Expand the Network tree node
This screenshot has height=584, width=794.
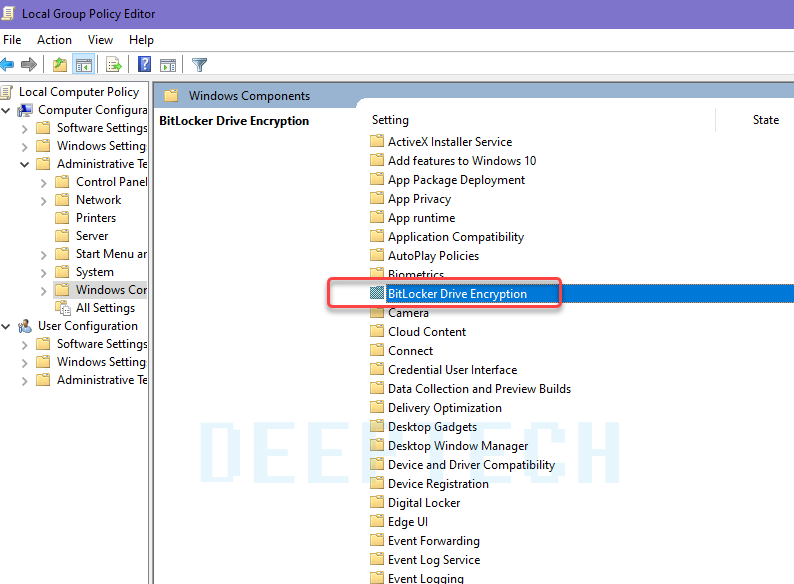(x=44, y=201)
